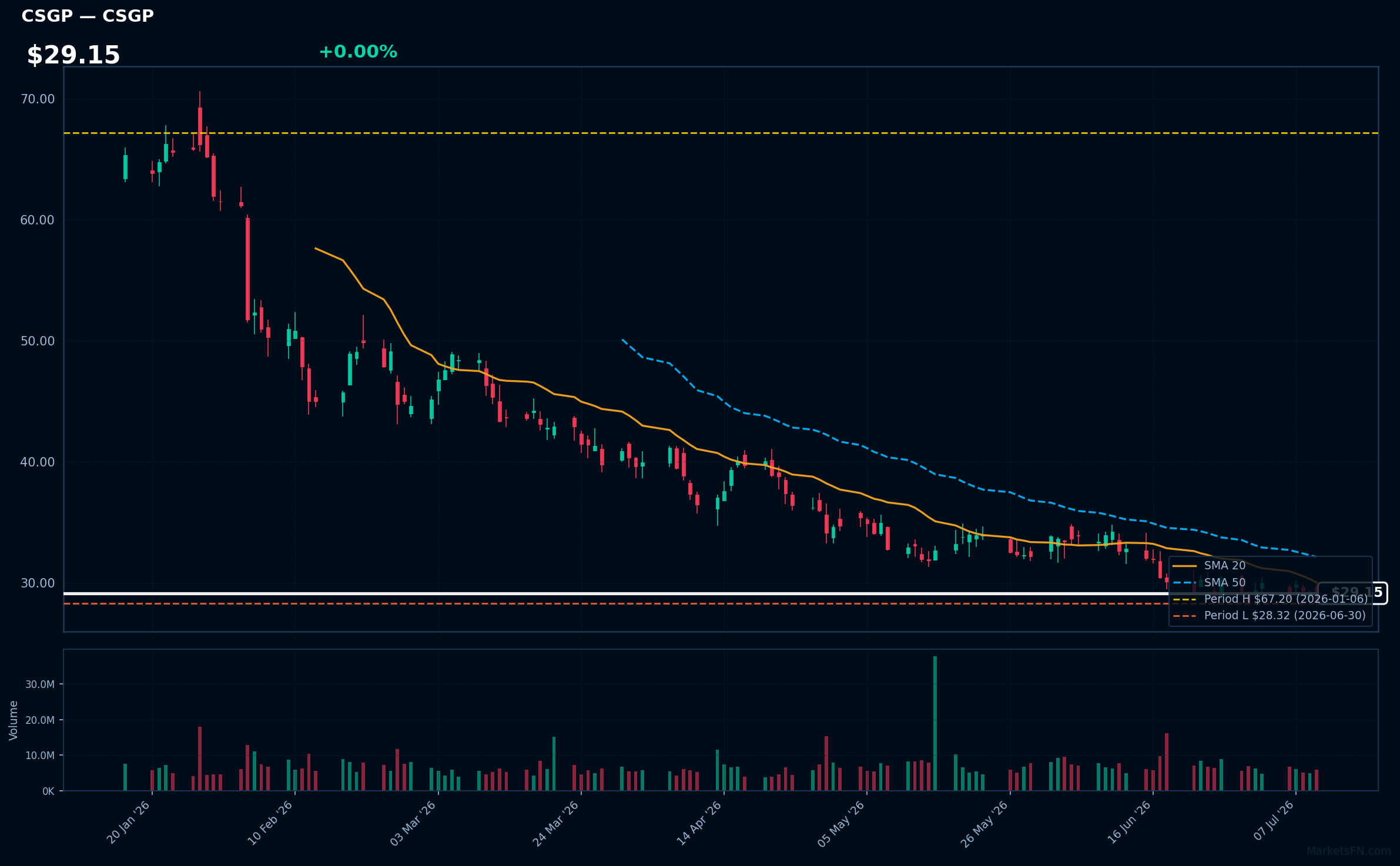Click the SMA 20 legend entry

point(1209,565)
